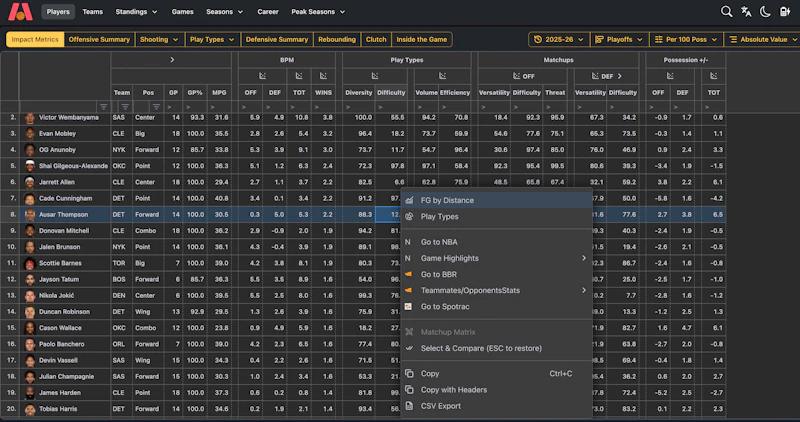Screen dimensions: 800x422
Task: Click the Play Types pie icon in menu
Action: click(409, 216)
